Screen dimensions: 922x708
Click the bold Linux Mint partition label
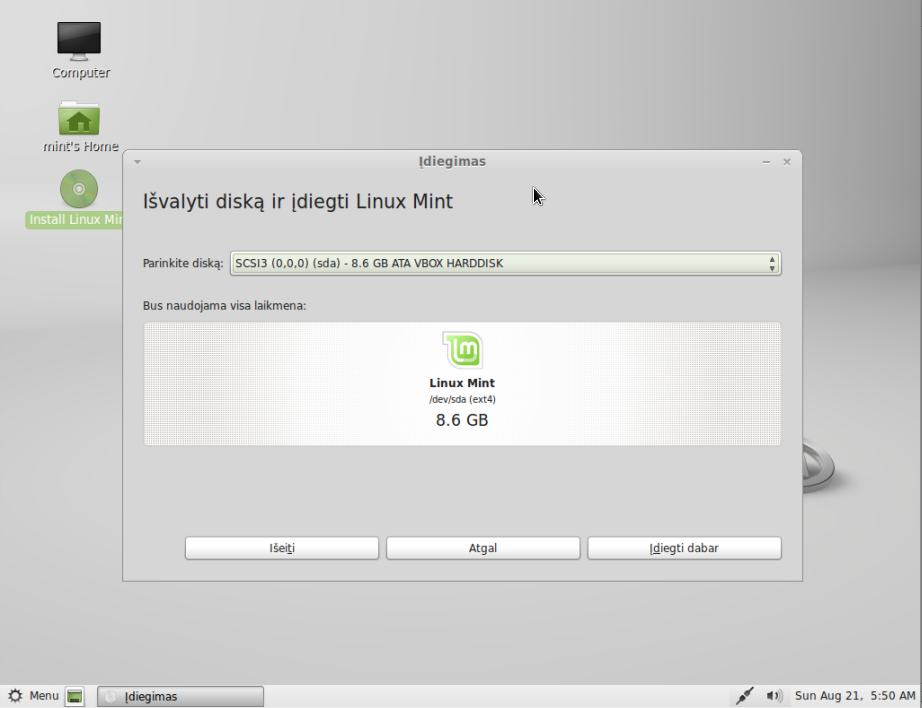pos(462,383)
